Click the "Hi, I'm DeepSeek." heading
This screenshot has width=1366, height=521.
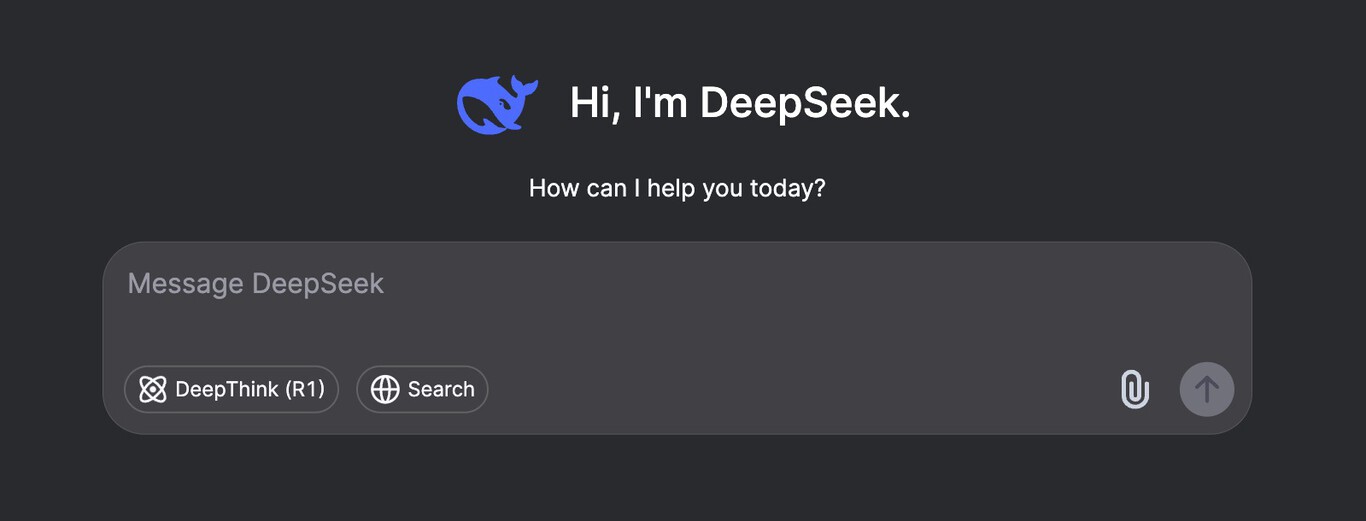[740, 103]
